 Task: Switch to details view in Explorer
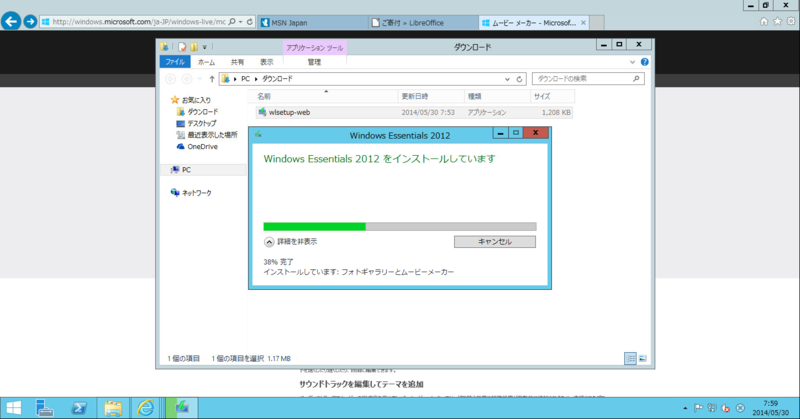click(x=631, y=359)
